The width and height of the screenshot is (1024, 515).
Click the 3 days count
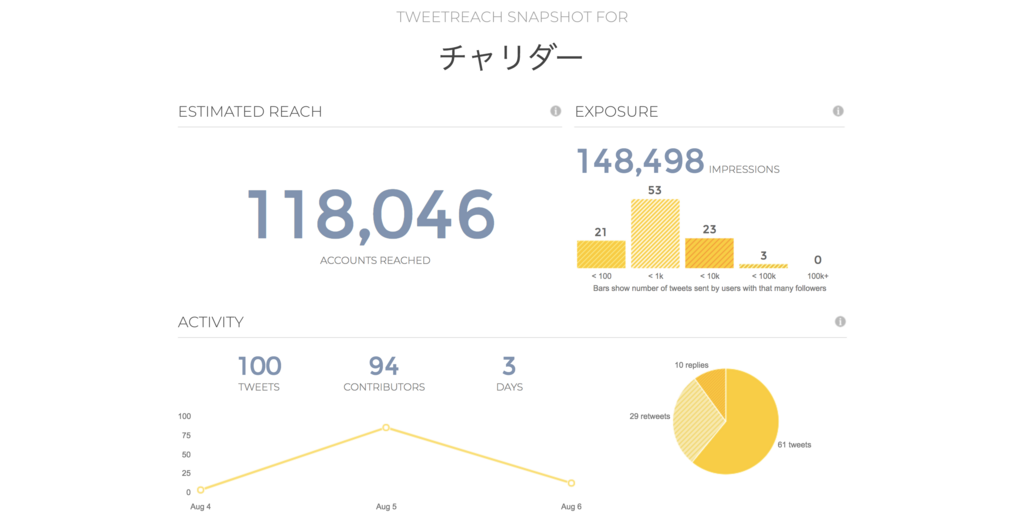coord(509,366)
